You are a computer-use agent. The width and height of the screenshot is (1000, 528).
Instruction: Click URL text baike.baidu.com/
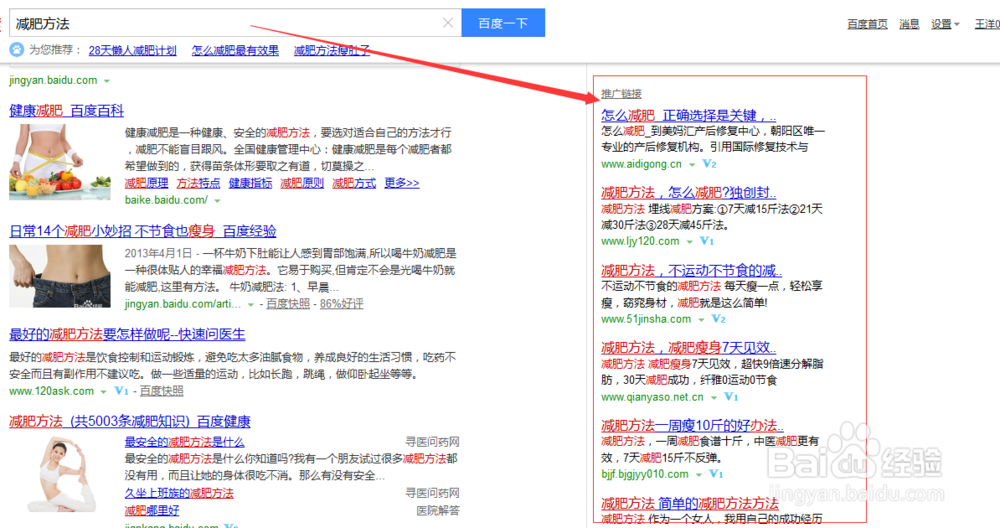click(x=166, y=200)
